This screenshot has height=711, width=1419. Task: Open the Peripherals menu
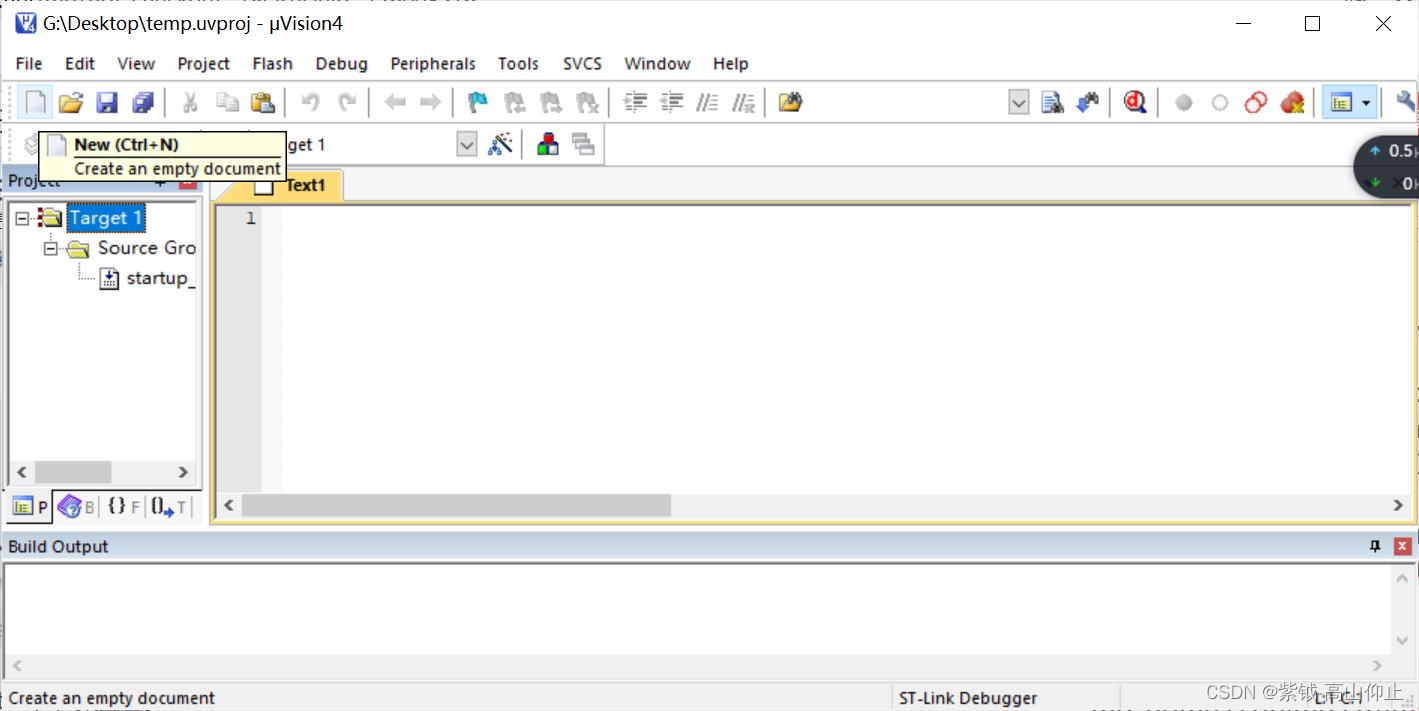pos(433,63)
